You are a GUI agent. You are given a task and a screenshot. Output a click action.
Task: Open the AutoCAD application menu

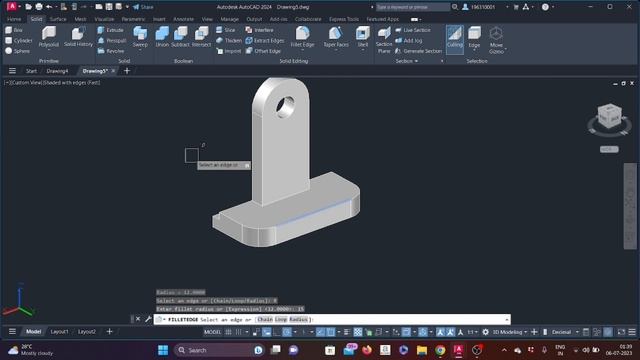12,7
